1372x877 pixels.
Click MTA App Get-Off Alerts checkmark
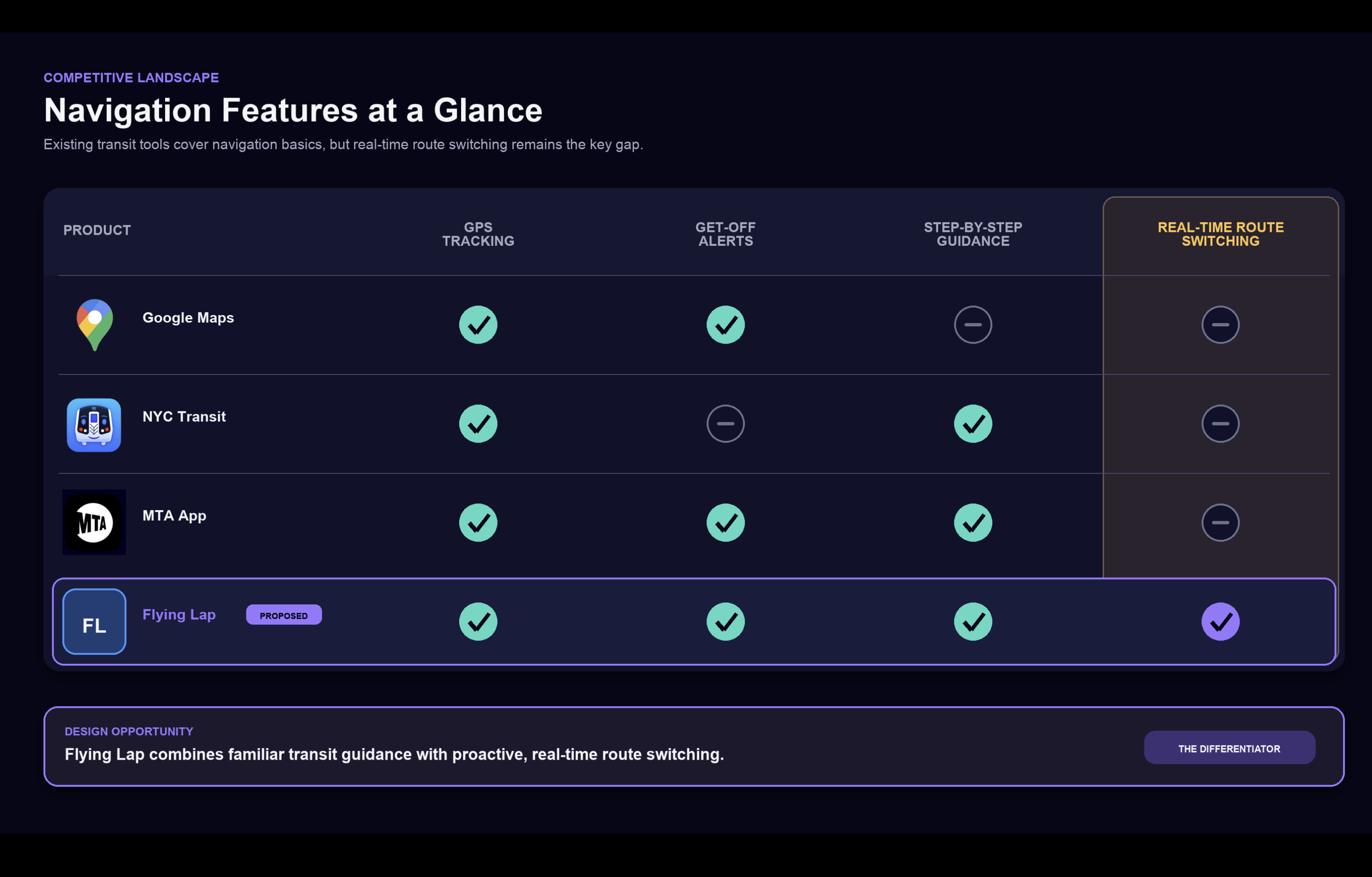(725, 522)
